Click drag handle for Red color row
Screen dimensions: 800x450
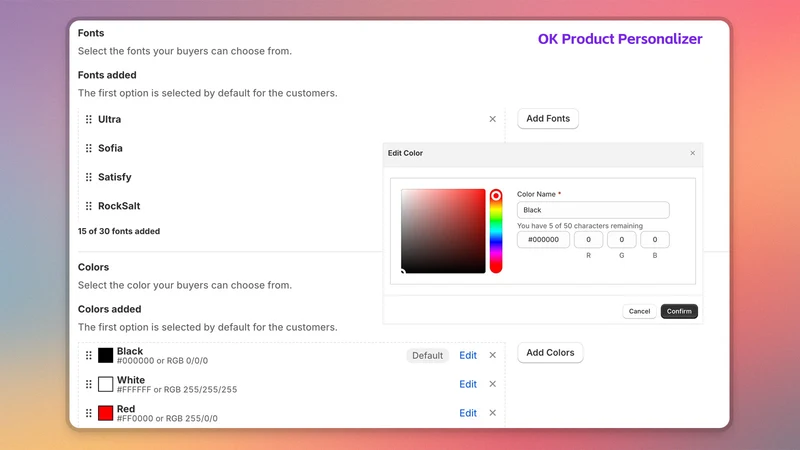tap(89, 413)
